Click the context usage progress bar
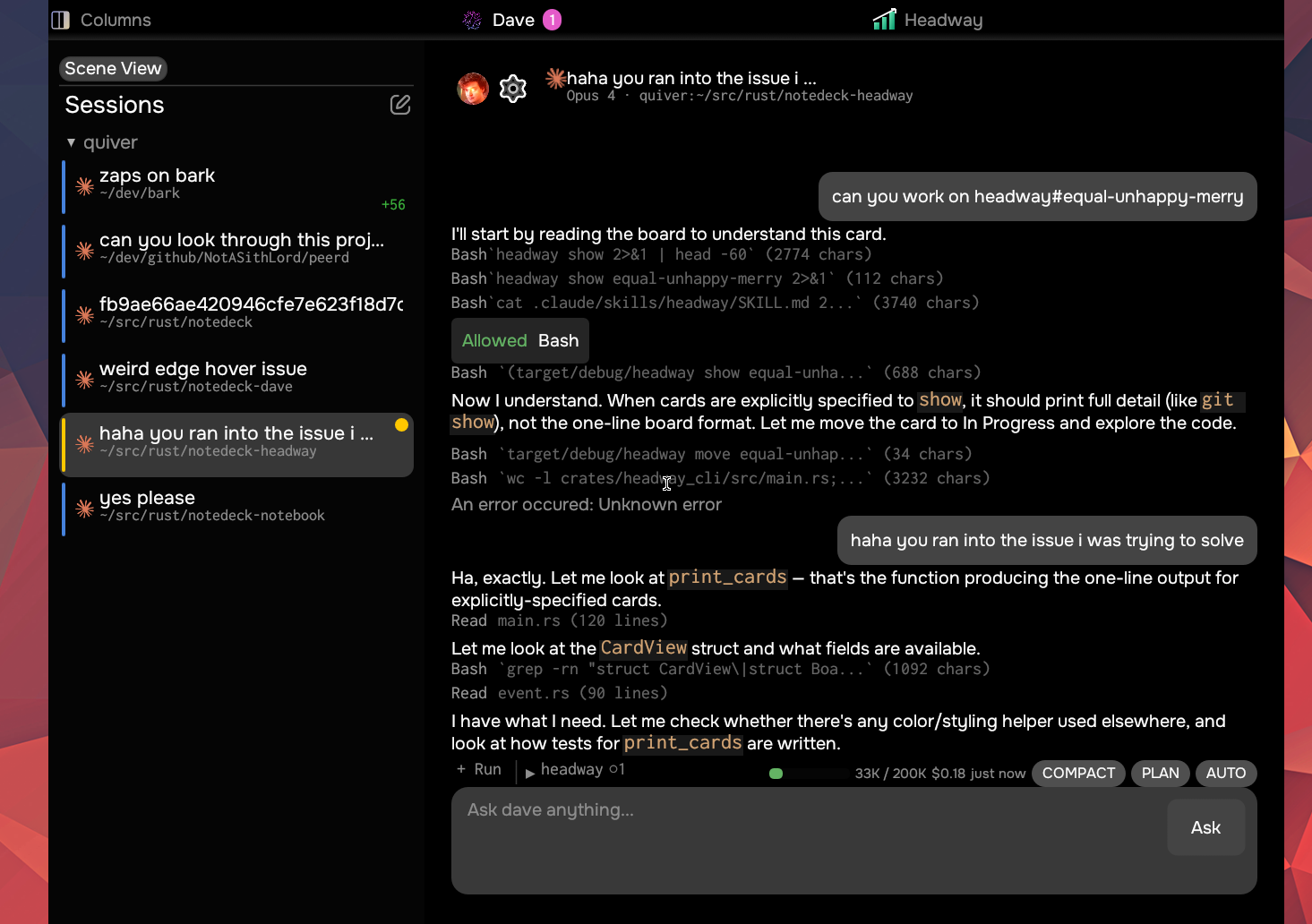1312x924 pixels. click(809, 774)
